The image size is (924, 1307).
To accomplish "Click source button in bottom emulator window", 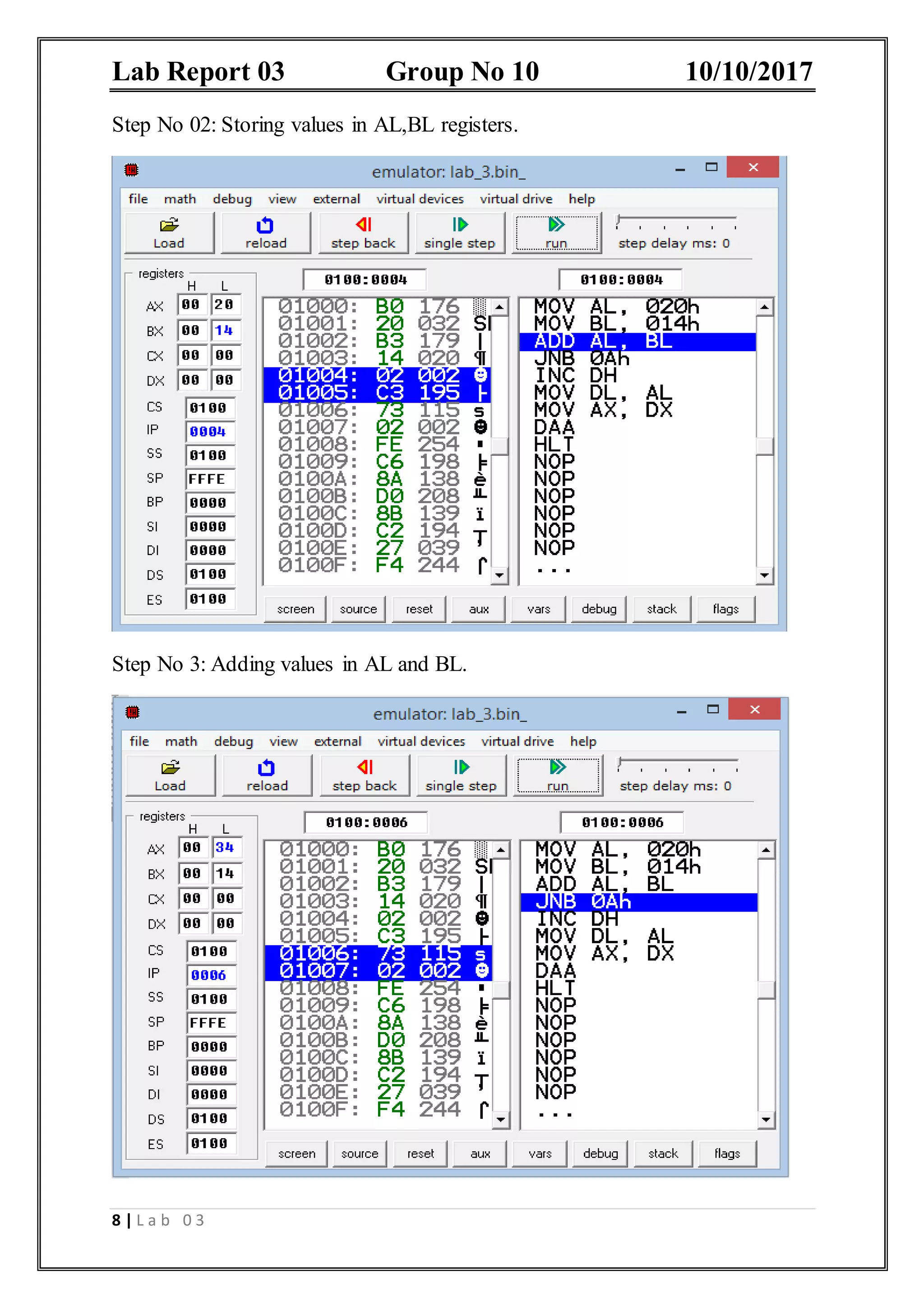I will [360, 1153].
